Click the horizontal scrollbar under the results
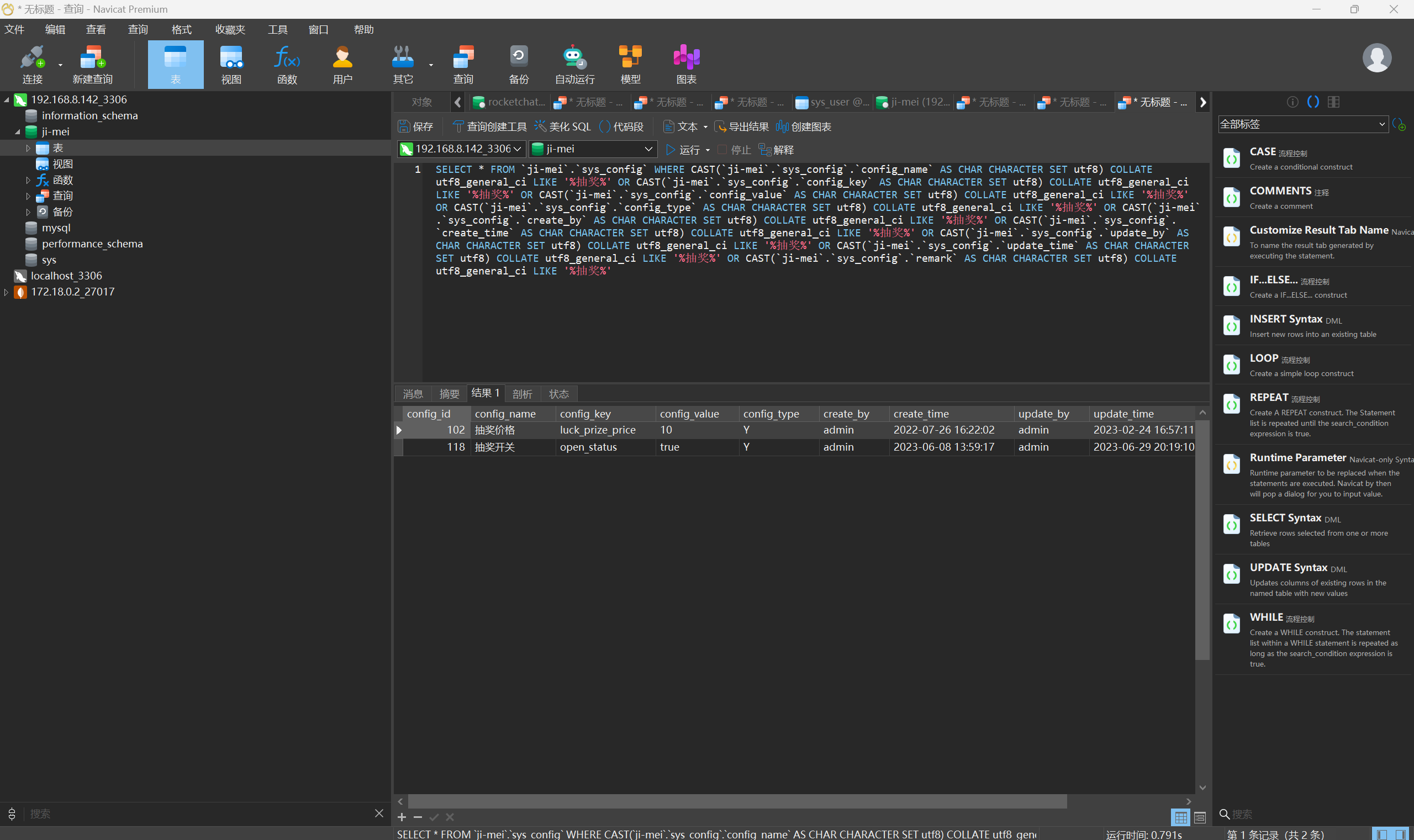 coord(736,801)
